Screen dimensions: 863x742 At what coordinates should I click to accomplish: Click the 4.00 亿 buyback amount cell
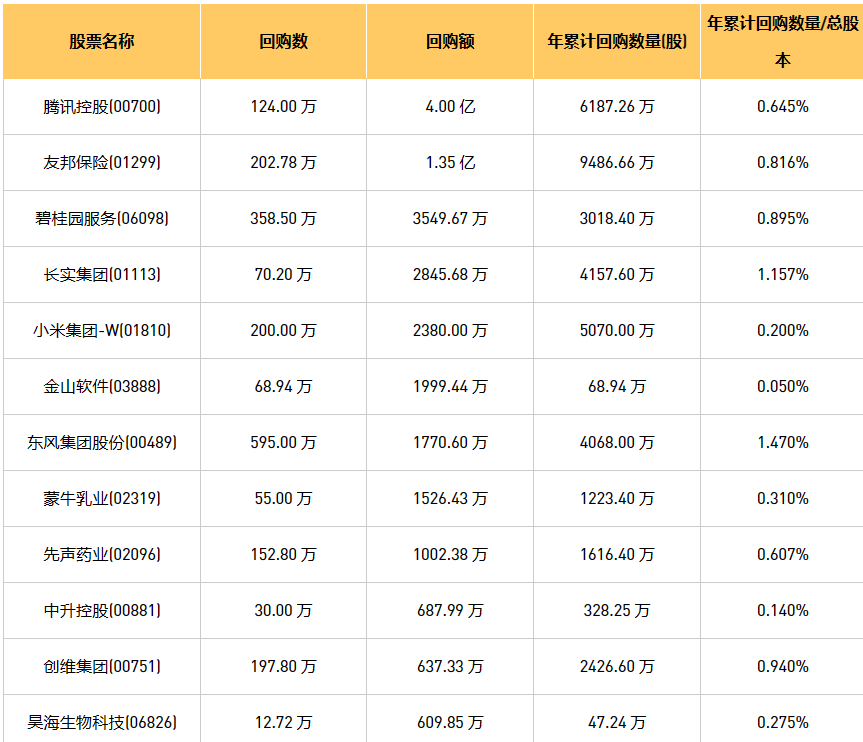[450, 107]
